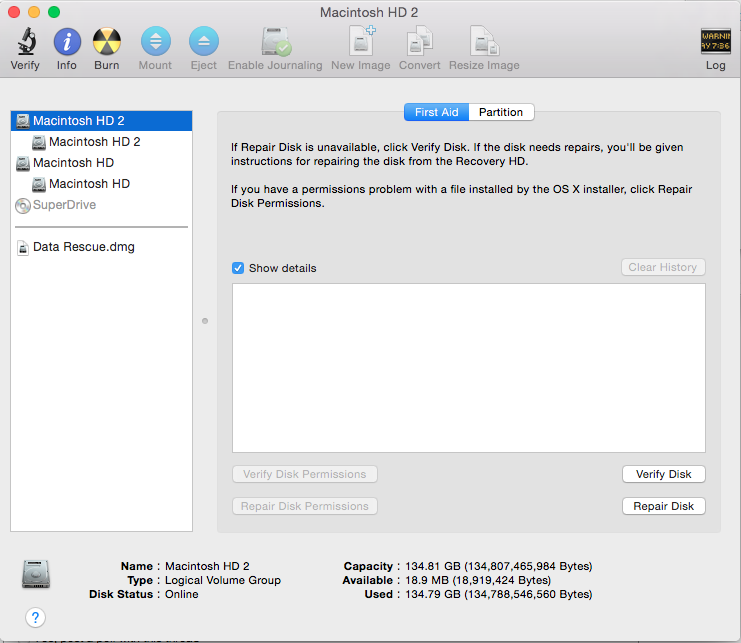The width and height of the screenshot is (741, 643).
Task: Click the Eject toolbar icon
Action: [204, 42]
